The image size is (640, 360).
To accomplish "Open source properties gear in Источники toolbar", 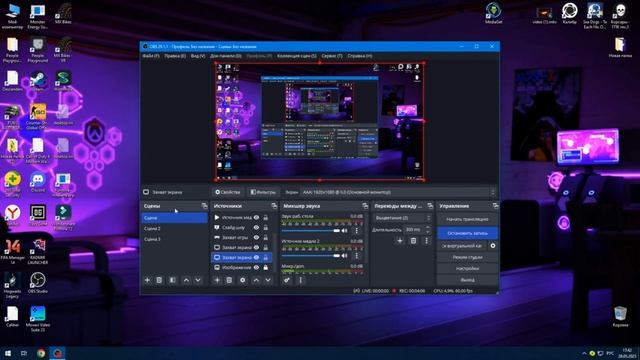I will pos(243,280).
